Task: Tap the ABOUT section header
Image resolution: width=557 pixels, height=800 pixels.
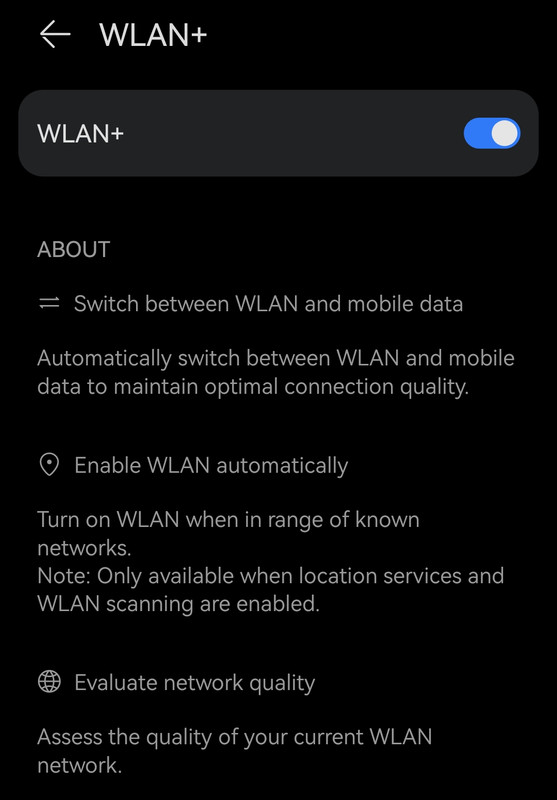Action: coord(73,249)
